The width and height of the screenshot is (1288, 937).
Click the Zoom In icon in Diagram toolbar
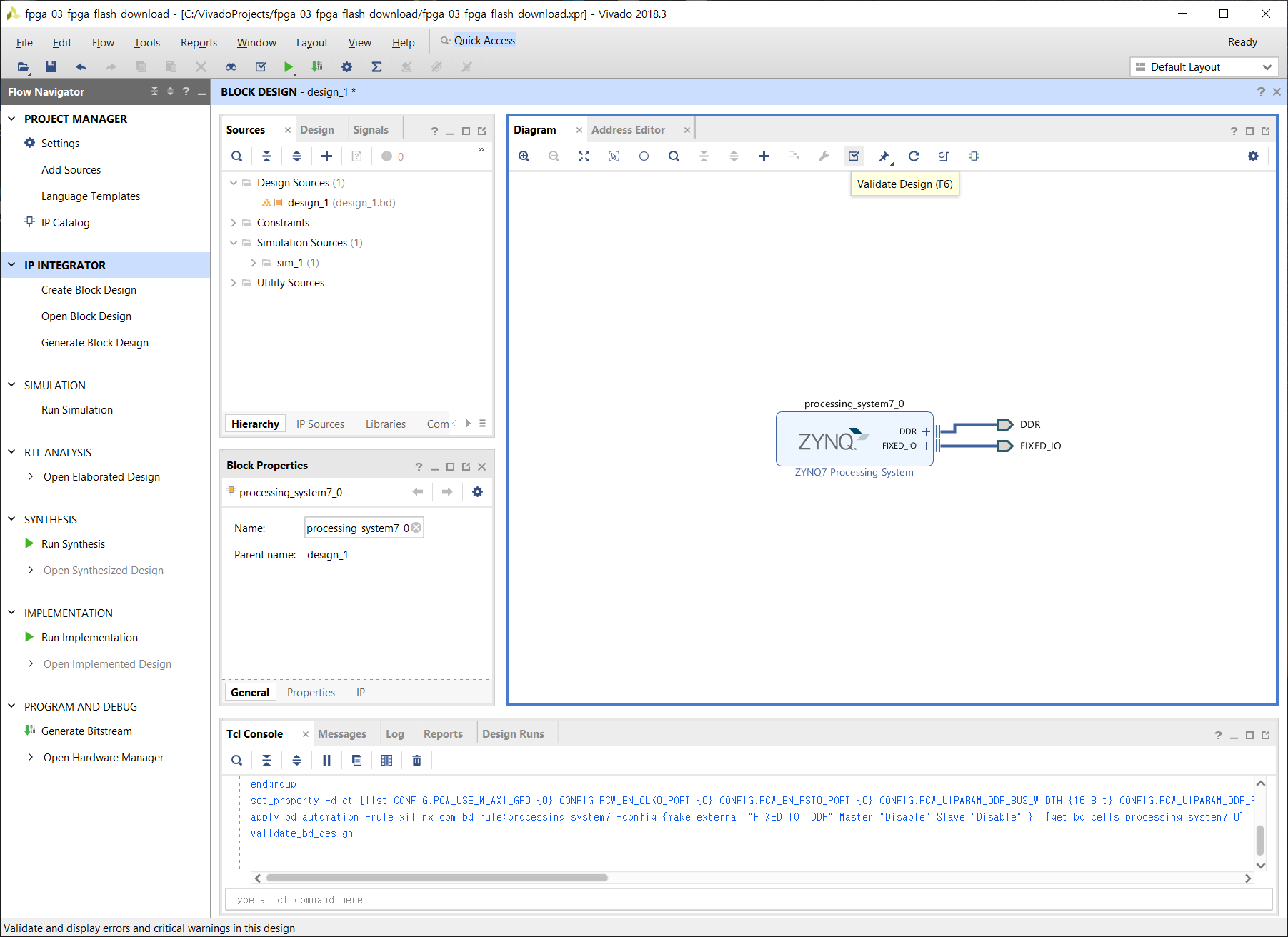pos(524,156)
